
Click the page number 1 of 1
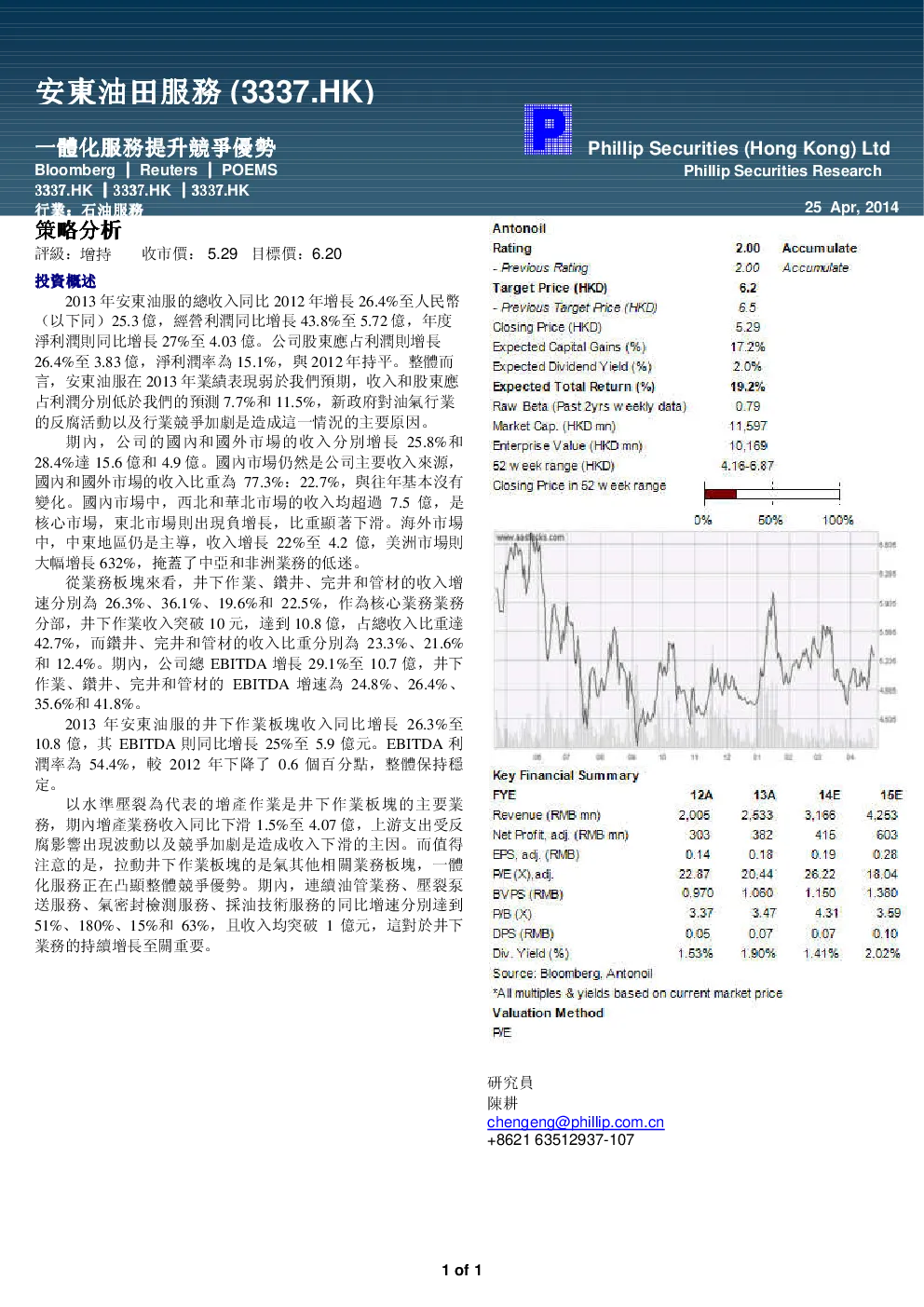coord(462,1270)
